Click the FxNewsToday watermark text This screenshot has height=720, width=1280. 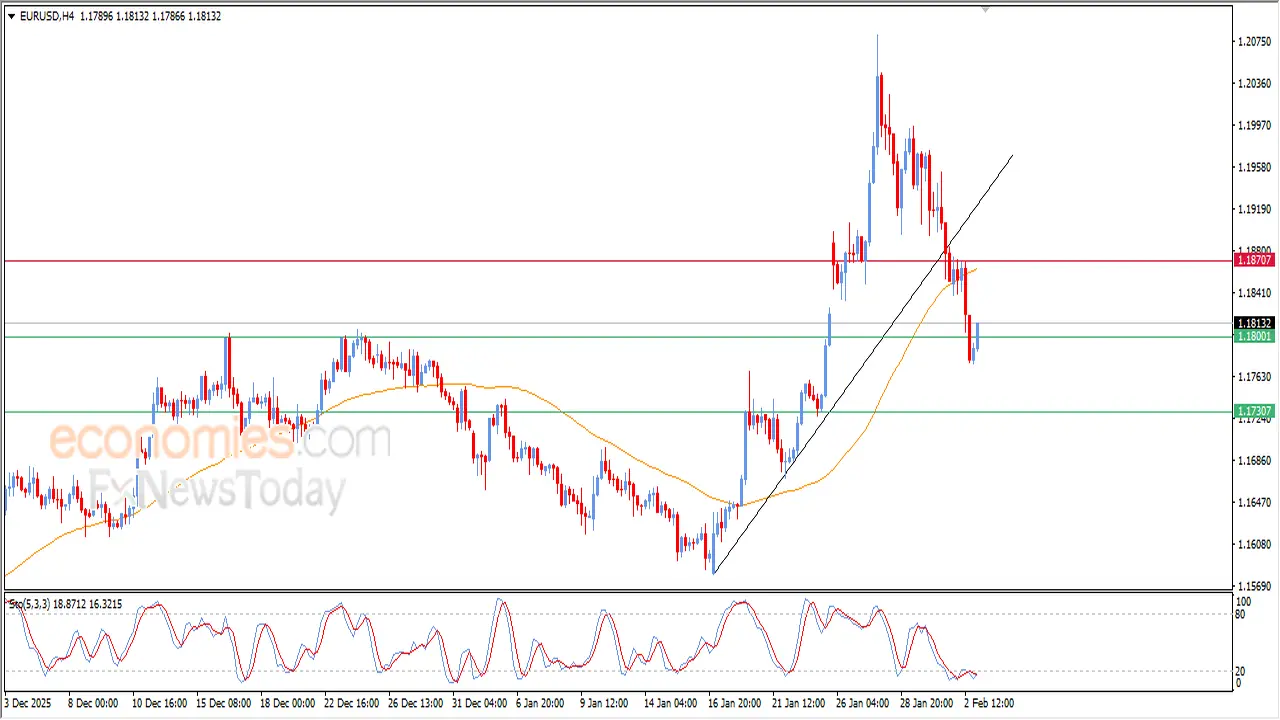(x=217, y=491)
